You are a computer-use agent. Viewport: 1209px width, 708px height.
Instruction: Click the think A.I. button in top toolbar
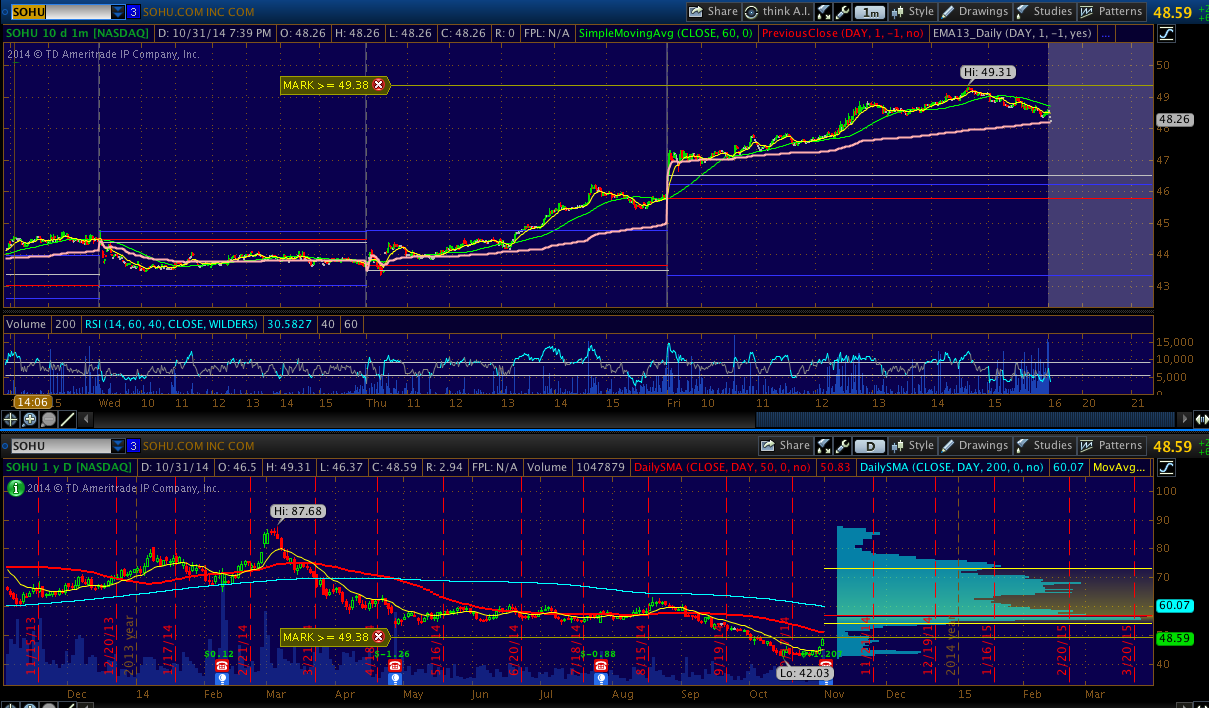click(x=776, y=12)
